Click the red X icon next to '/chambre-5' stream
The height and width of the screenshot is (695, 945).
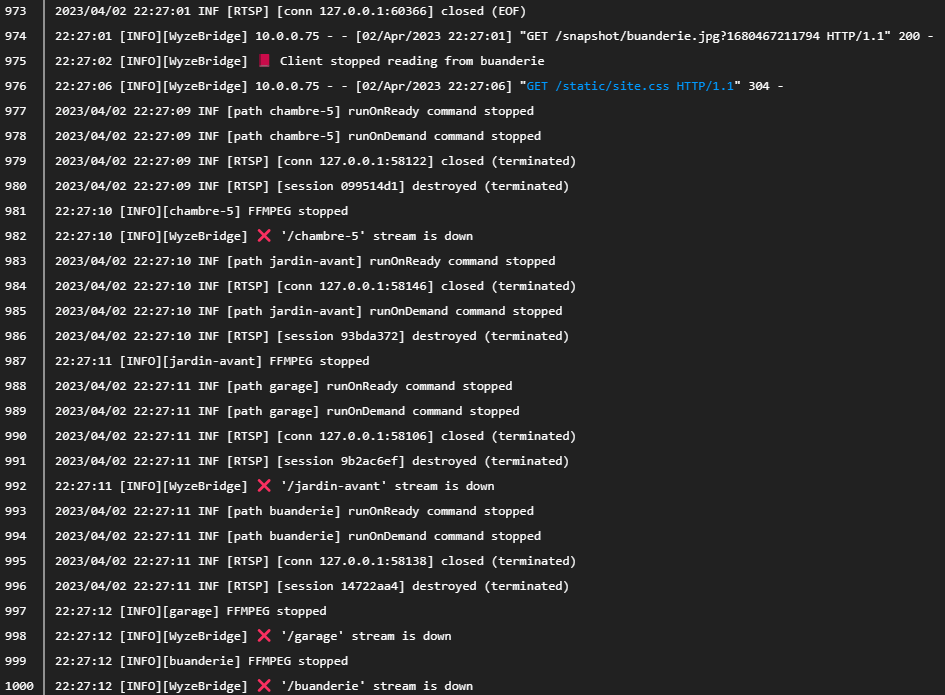coord(264,236)
